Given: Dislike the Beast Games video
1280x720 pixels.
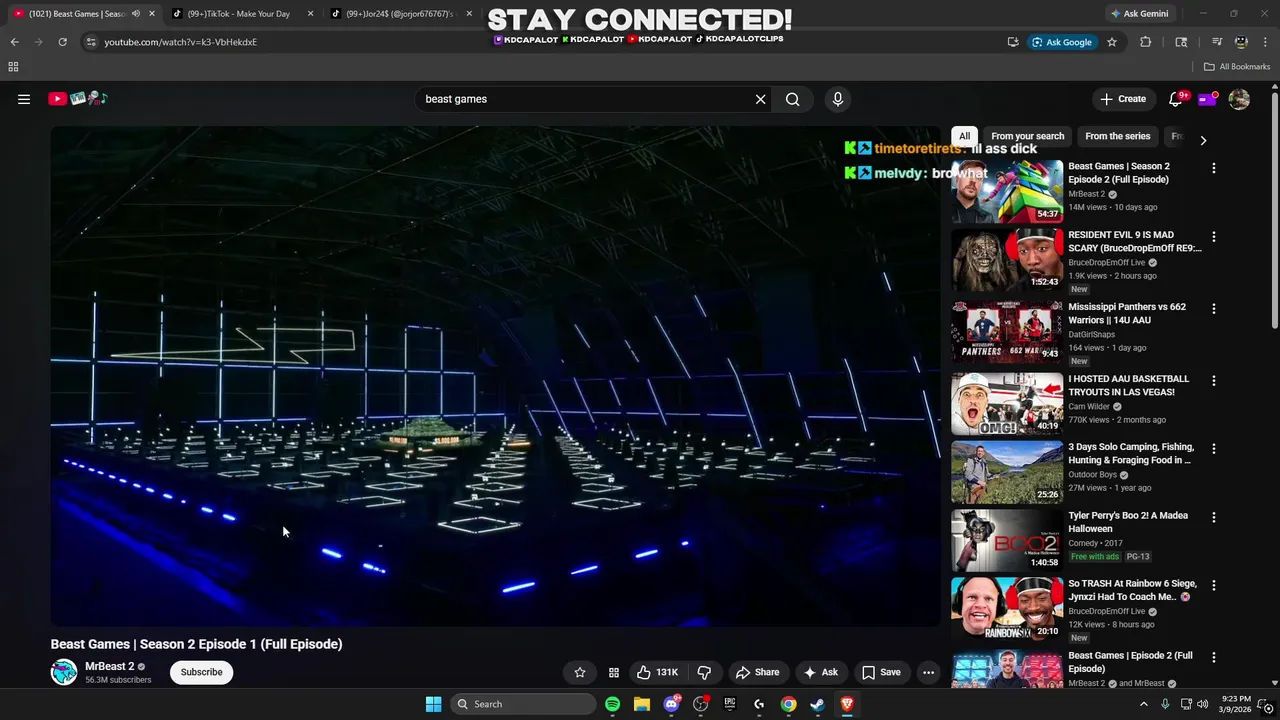Looking at the screenshot, I should click(704, 672).
